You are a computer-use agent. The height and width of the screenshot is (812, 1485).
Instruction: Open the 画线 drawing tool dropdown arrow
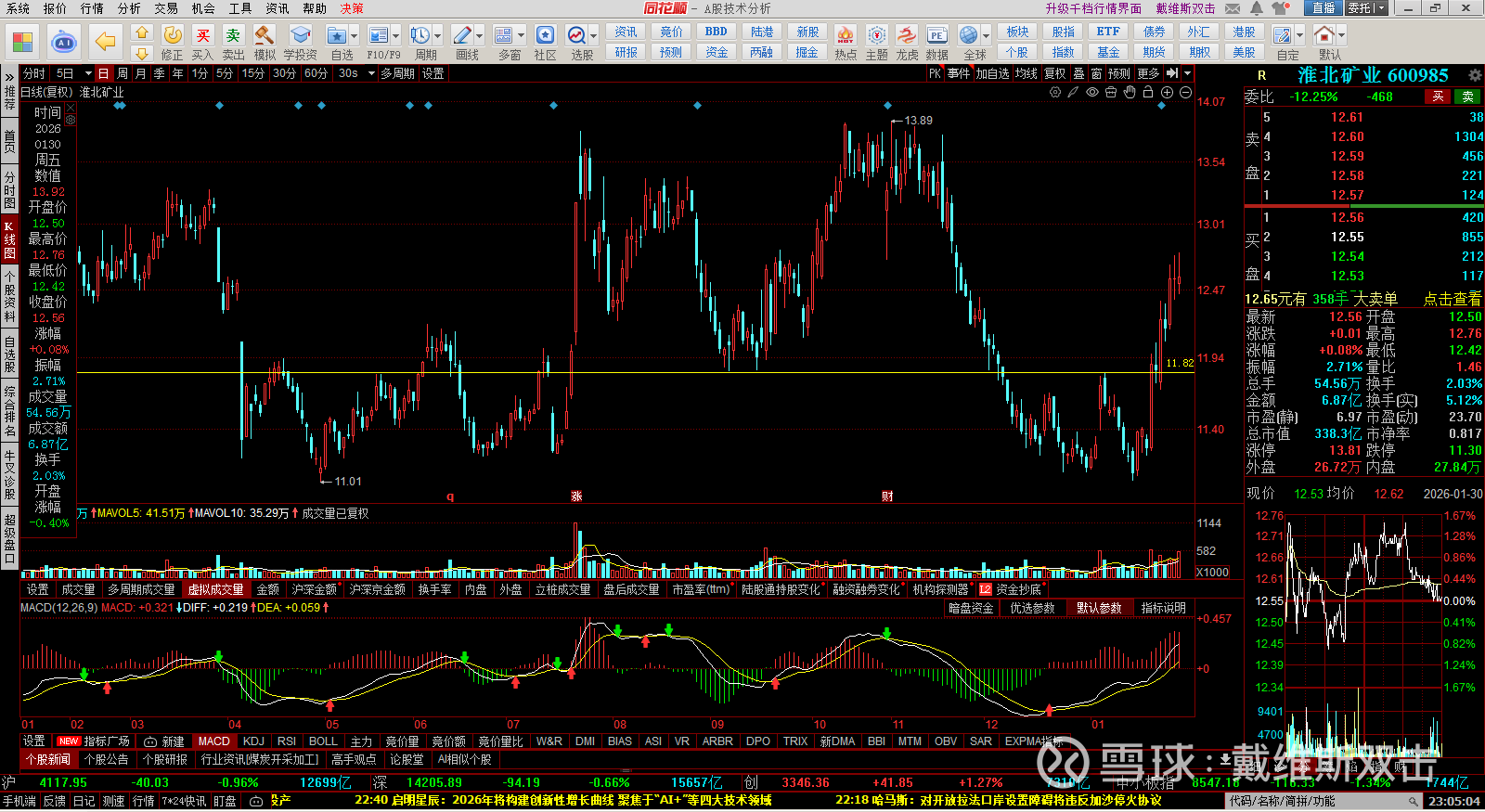(x=480, y=36)
